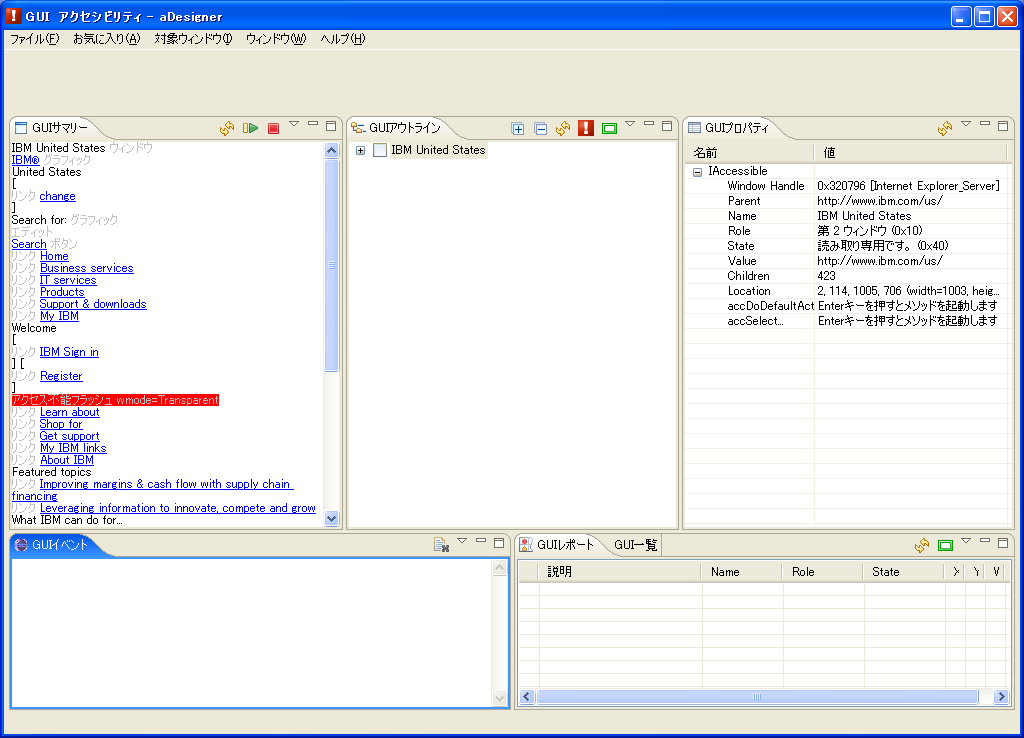The image size is (1024, 738).
Task: Open the 対象ウィンドウ menu
Action: pos(193,39)
